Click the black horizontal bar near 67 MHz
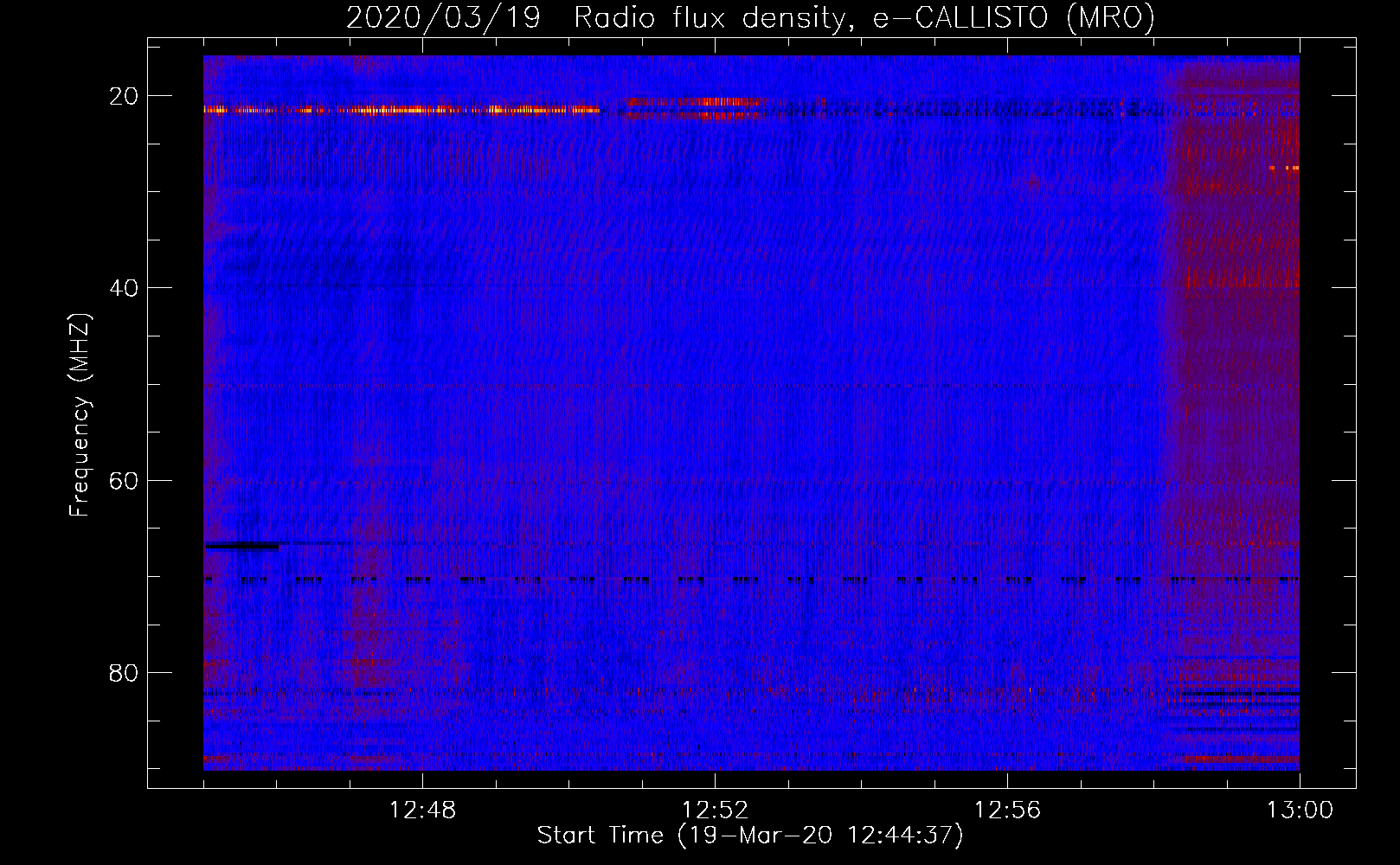 (241, 546)
